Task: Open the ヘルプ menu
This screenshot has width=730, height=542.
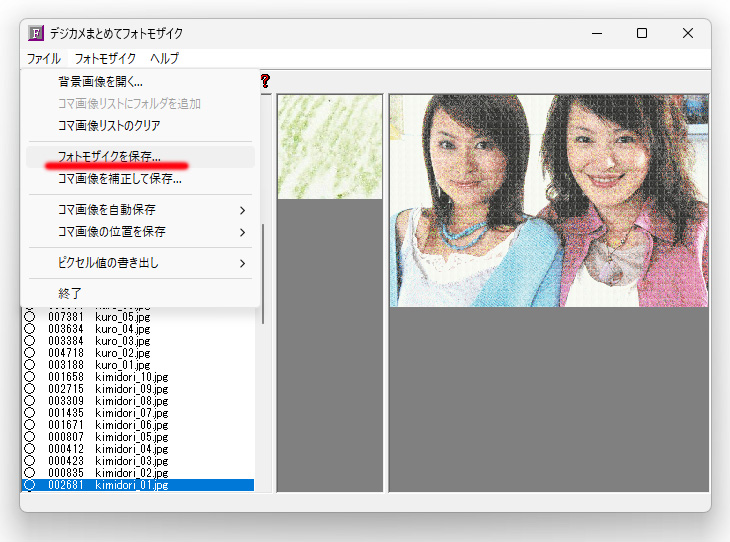Action: pyautogui.click(x=164, y=59)
